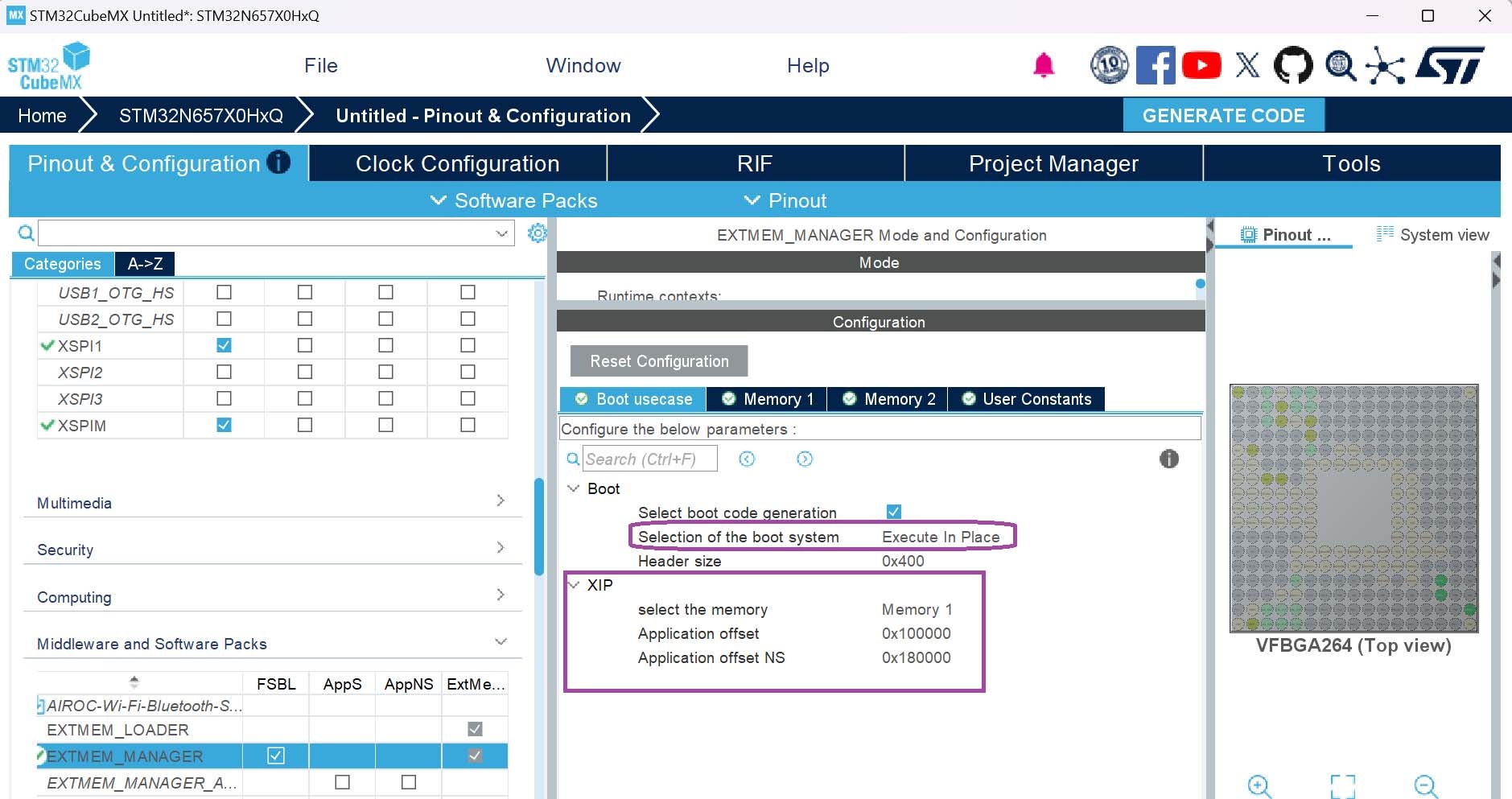Screen dimensions: 1512x799
Task: Click the peripheral search input field
Action: pyautogui.click(x=276, y=233)
